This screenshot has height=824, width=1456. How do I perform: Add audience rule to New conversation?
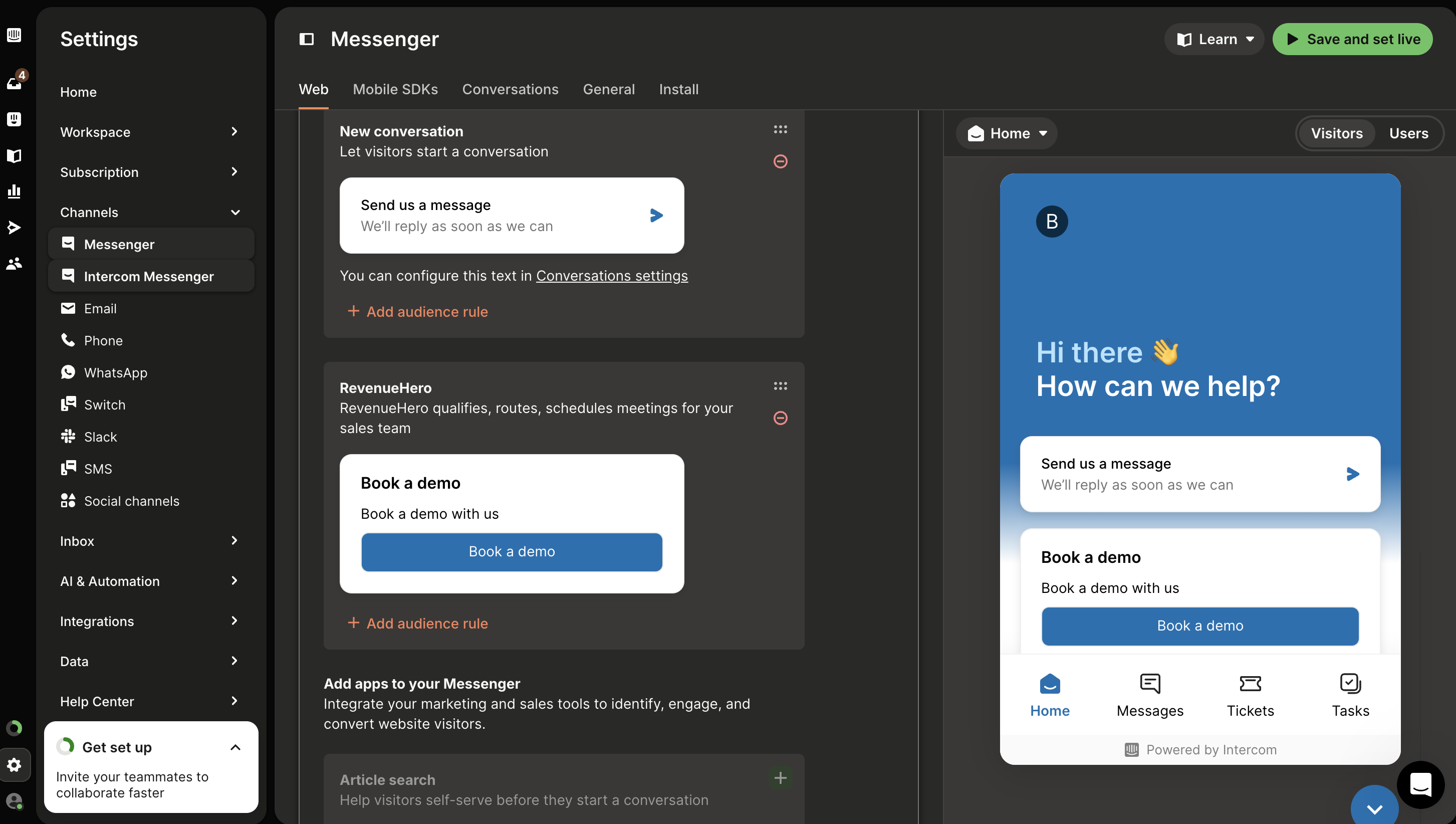417,312
